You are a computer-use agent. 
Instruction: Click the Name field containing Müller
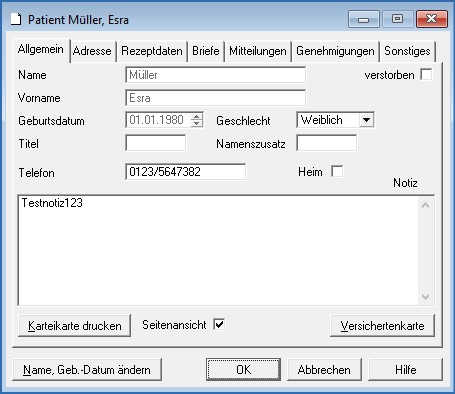[x=215, y=75]
